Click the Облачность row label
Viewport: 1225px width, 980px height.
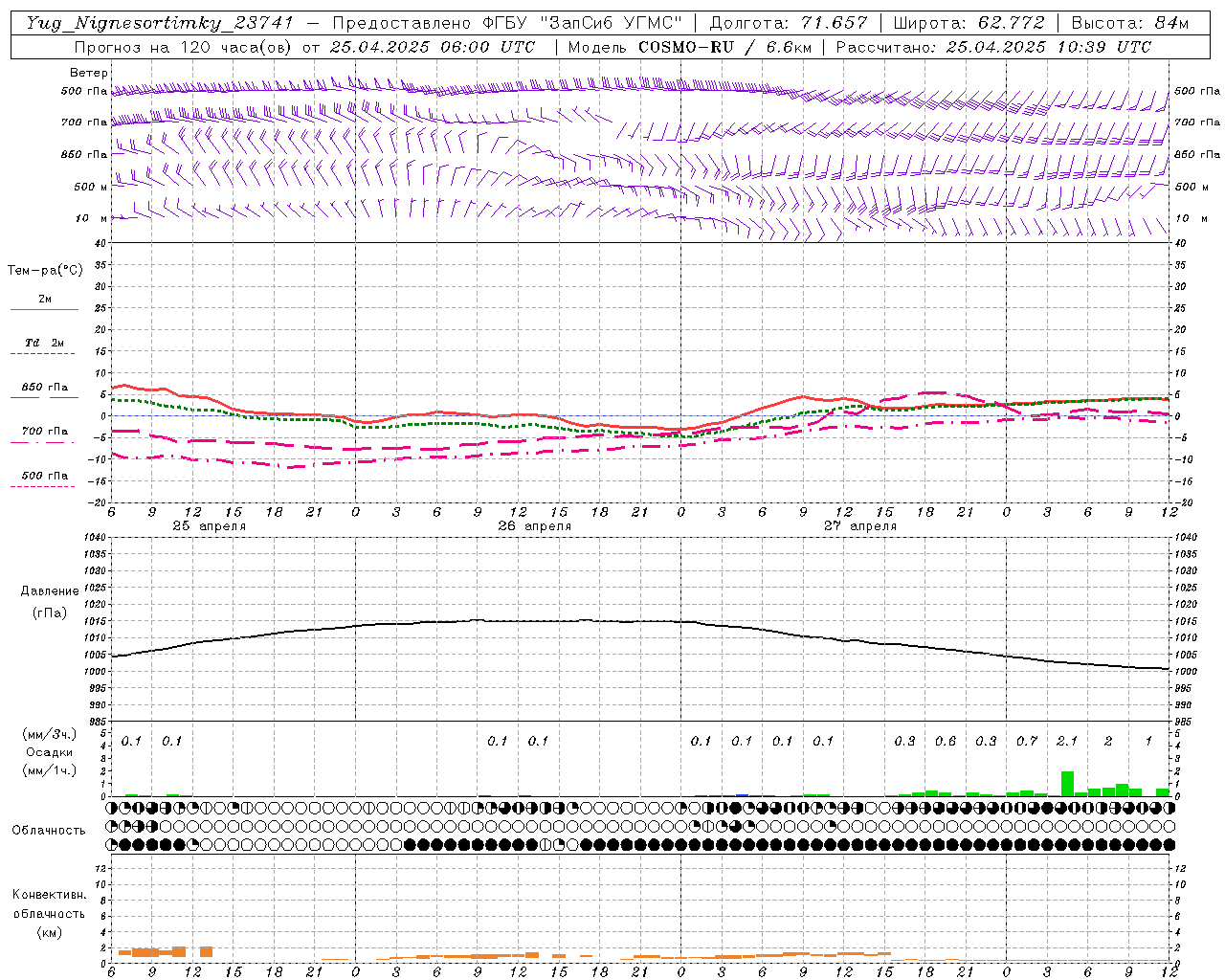click(49, 831)
